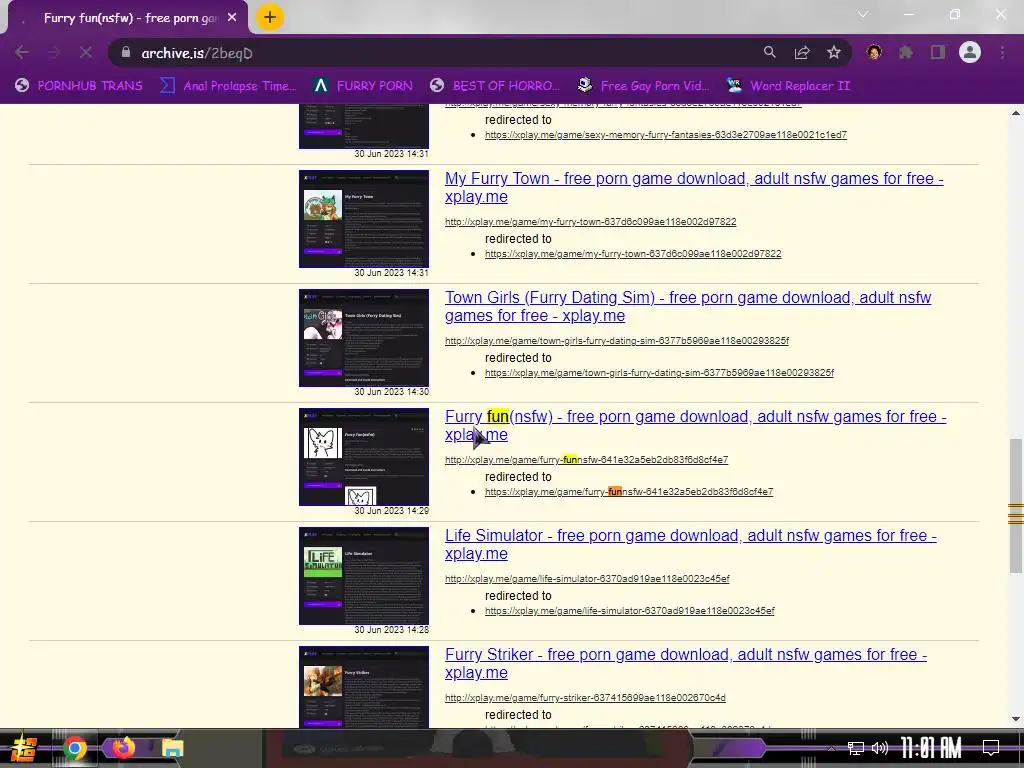Click the 30 Jun 2023 14:29 timestamp
This screenshot has width=1024, height=768.
(391, 511)
